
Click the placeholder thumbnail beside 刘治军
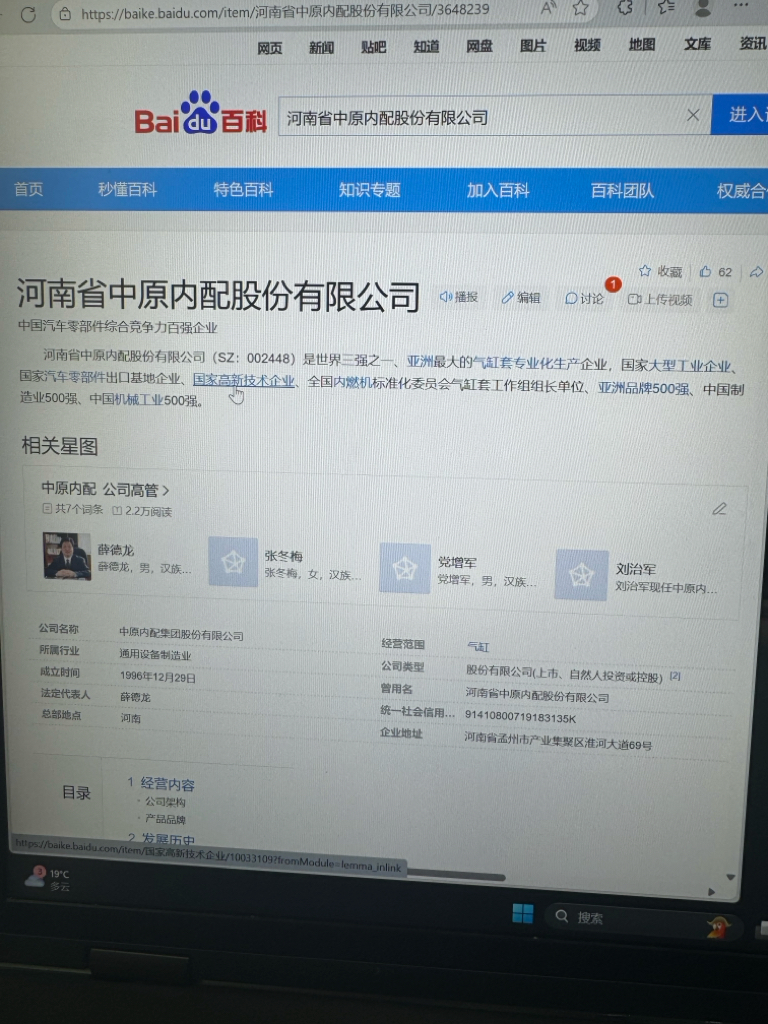point(581,575)
